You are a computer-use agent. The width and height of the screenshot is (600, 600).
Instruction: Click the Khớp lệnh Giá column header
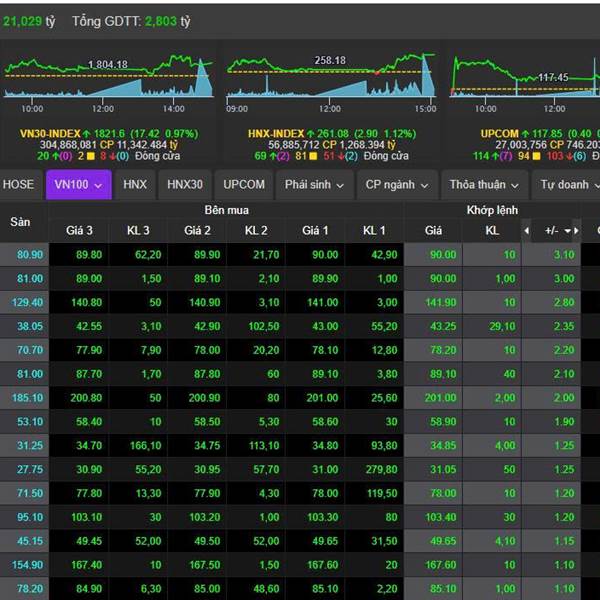click(433, 231)
